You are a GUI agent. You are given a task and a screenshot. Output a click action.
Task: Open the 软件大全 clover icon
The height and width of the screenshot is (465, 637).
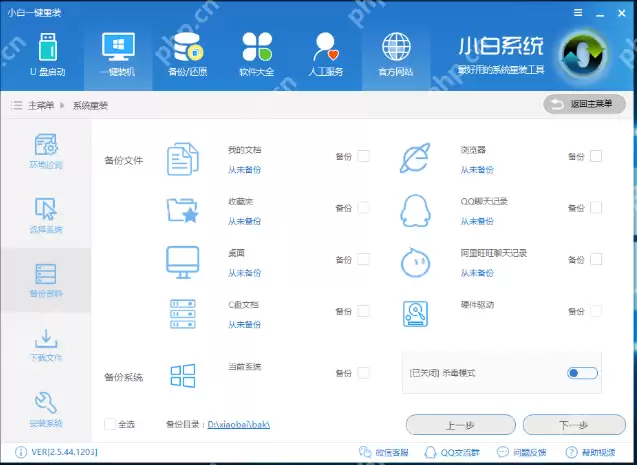pos(257,47)
